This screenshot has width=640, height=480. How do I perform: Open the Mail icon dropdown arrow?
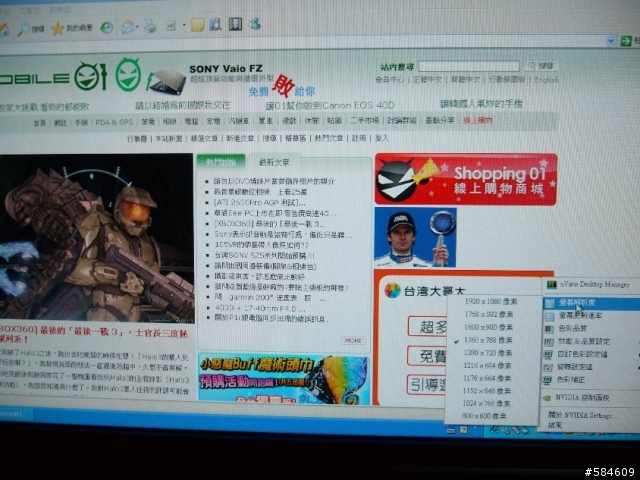click(x=137, y=27)
